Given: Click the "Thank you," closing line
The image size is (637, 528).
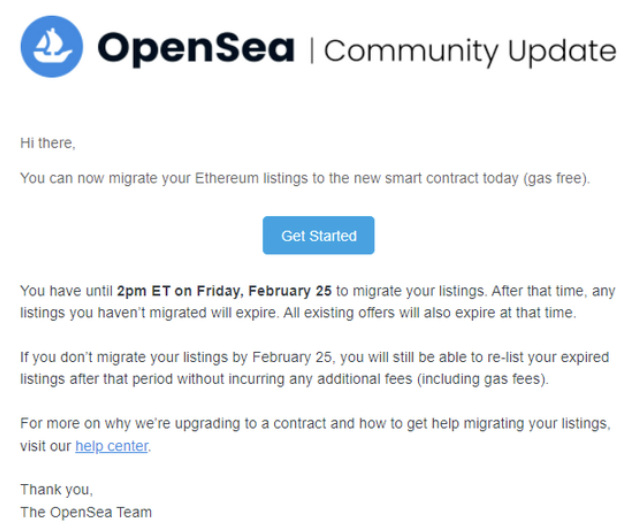Looking at the screenshot, I should click(56, 490).
